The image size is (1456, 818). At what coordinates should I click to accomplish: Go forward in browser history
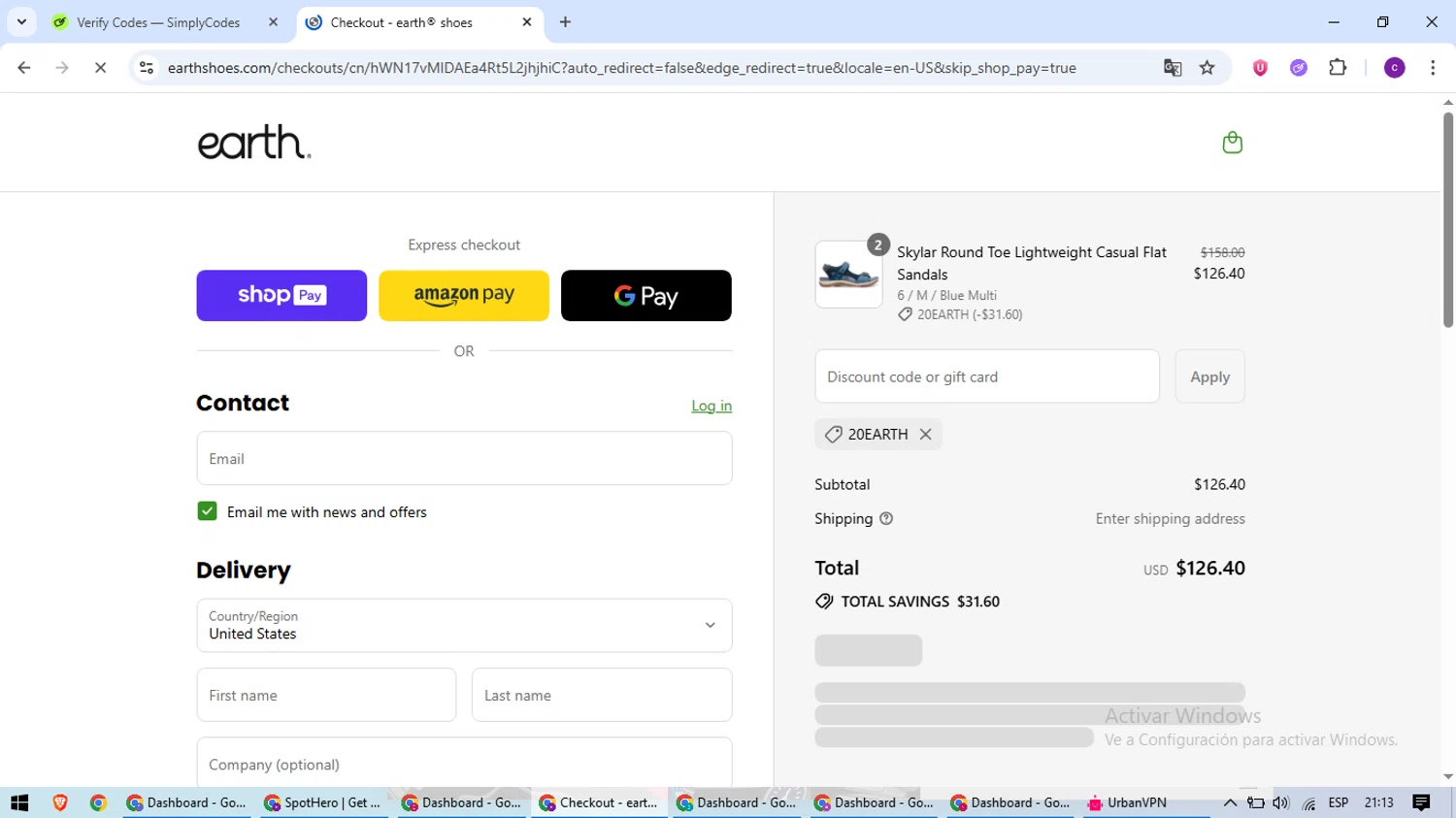point(62,68)
